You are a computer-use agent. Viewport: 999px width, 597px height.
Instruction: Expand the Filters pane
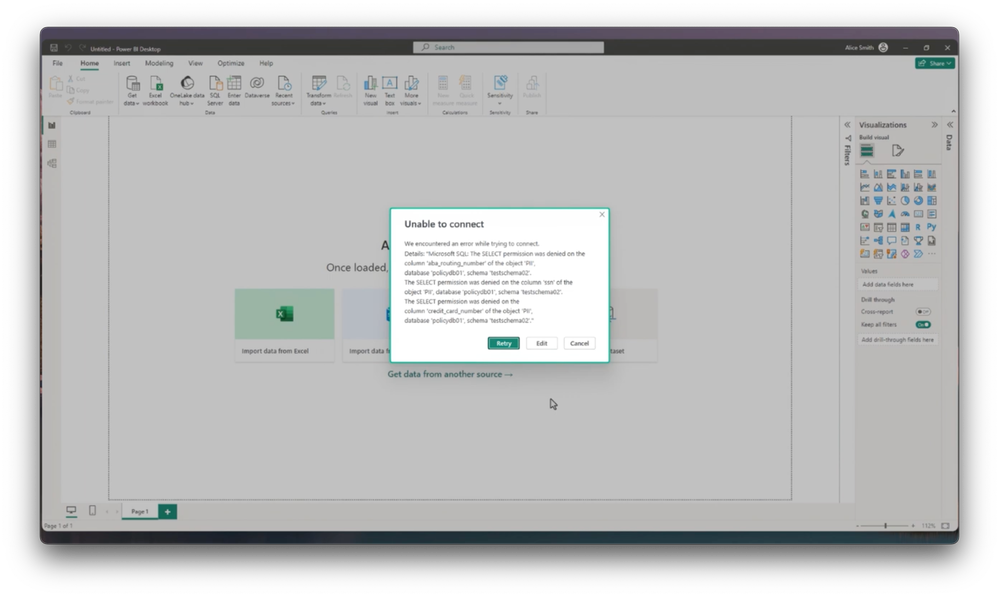pos(847,125)
